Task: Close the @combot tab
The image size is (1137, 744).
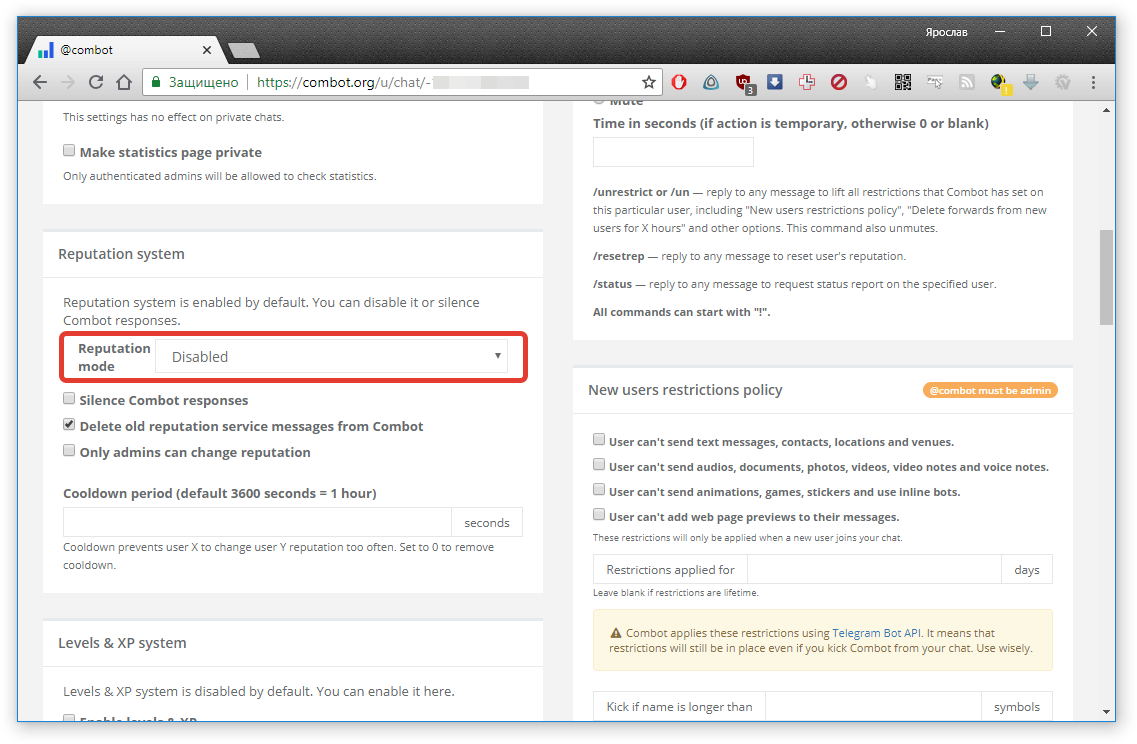Action: pyautogui.click(x=207, y=50)
